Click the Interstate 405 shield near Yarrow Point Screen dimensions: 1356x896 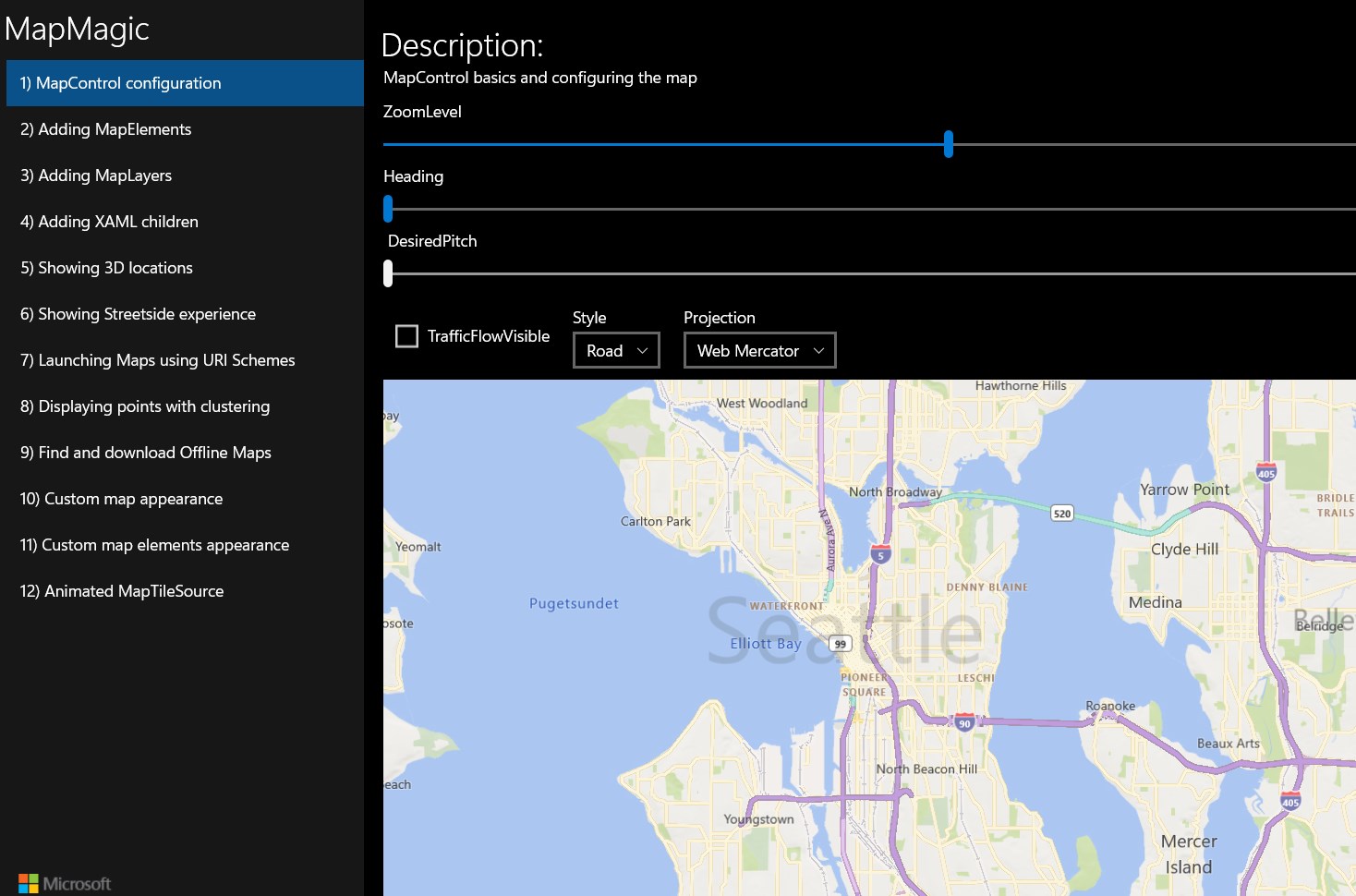pos(1266,472)
